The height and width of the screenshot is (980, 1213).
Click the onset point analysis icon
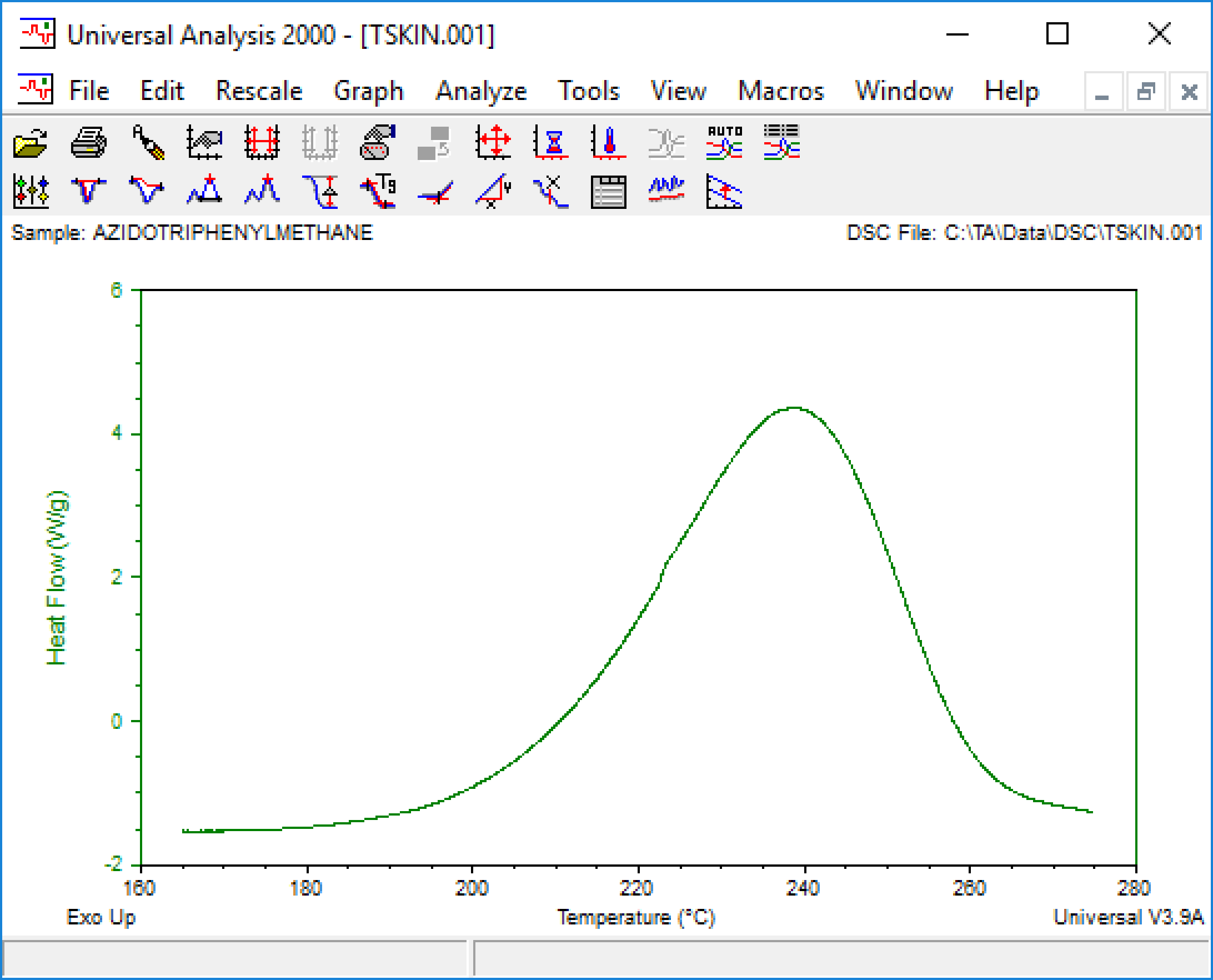(435, 191)
